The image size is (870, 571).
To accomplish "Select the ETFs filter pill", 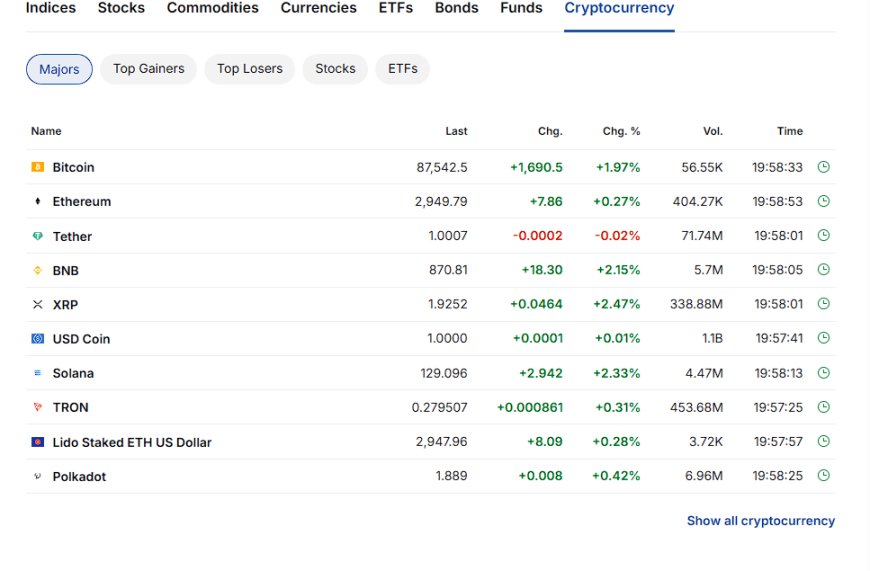I will [x=403, y=69].
